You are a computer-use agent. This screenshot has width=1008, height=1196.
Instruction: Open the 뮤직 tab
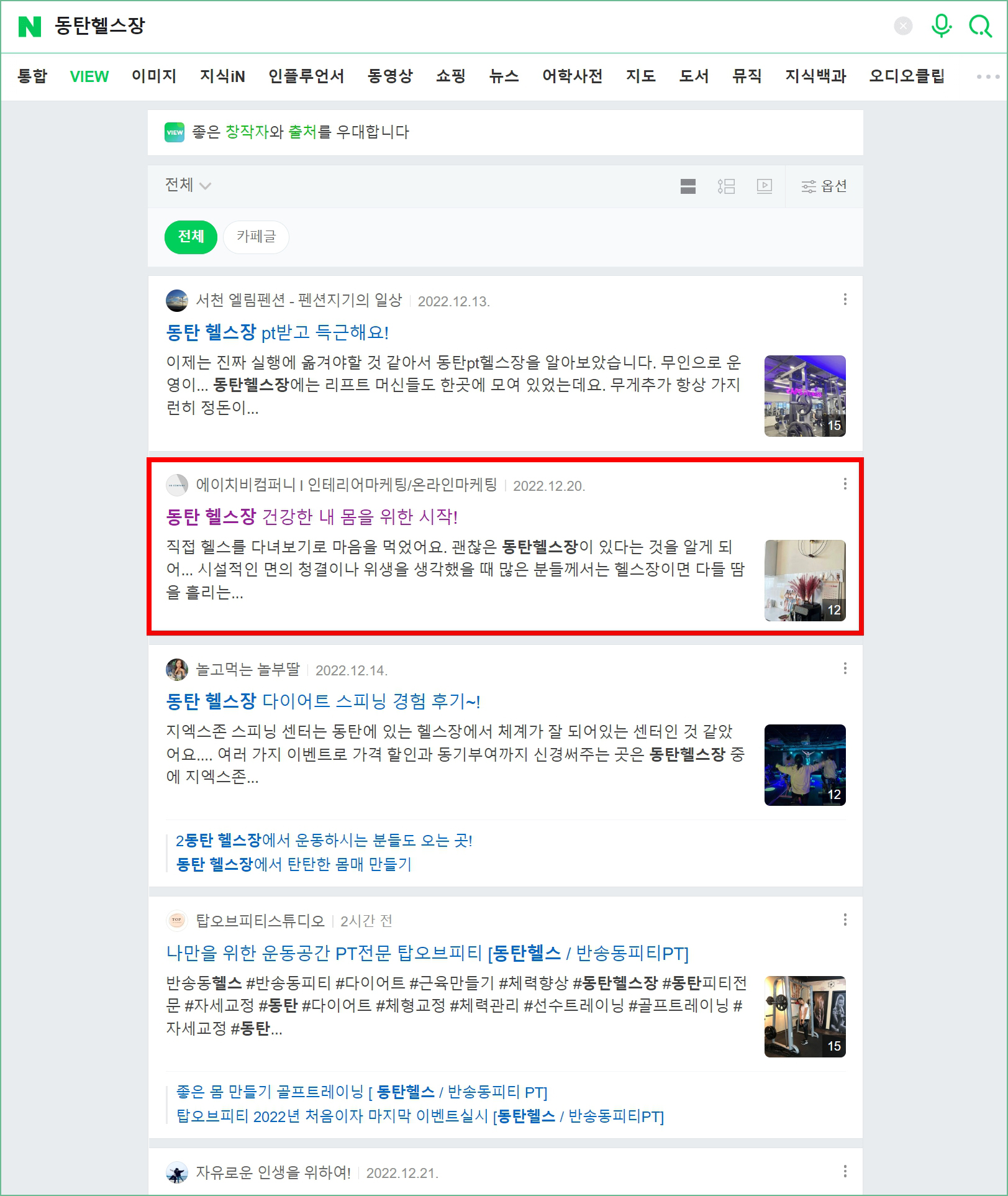(x=747, y=76)
